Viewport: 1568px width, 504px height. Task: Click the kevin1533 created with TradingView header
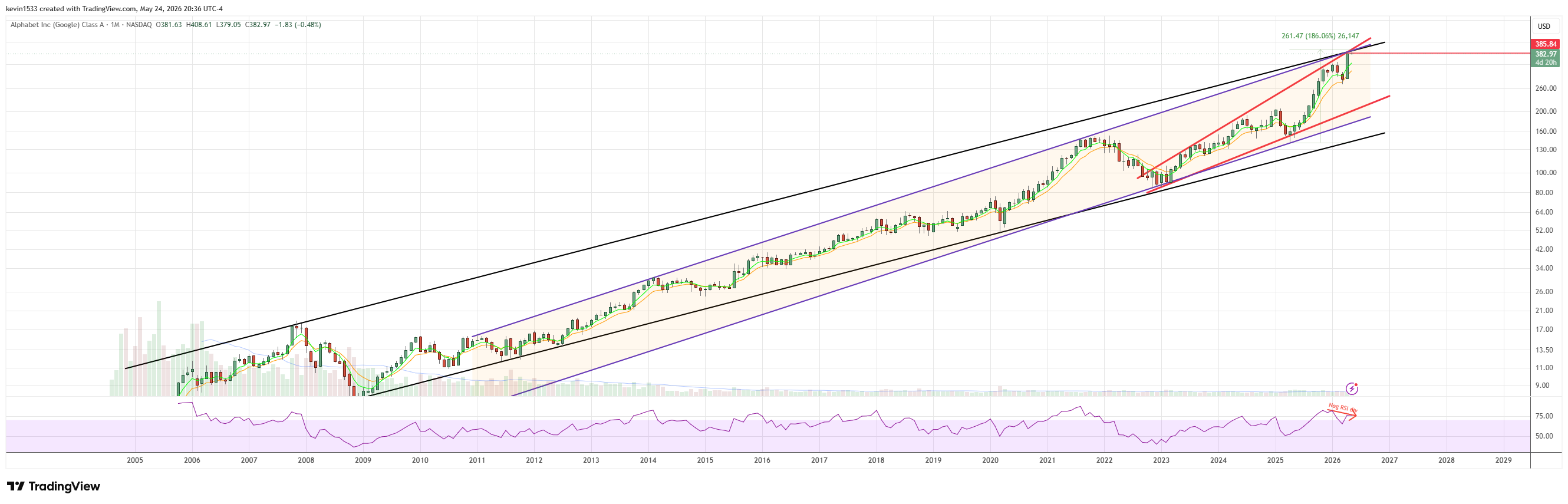114,8
